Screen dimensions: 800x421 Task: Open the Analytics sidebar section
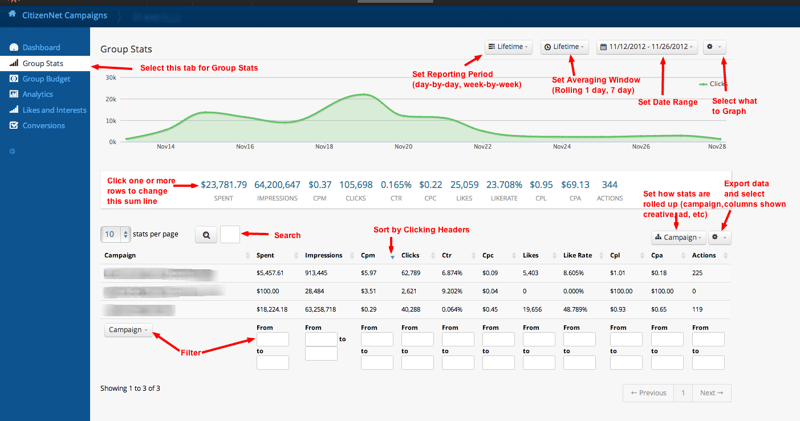click(37, 94)
